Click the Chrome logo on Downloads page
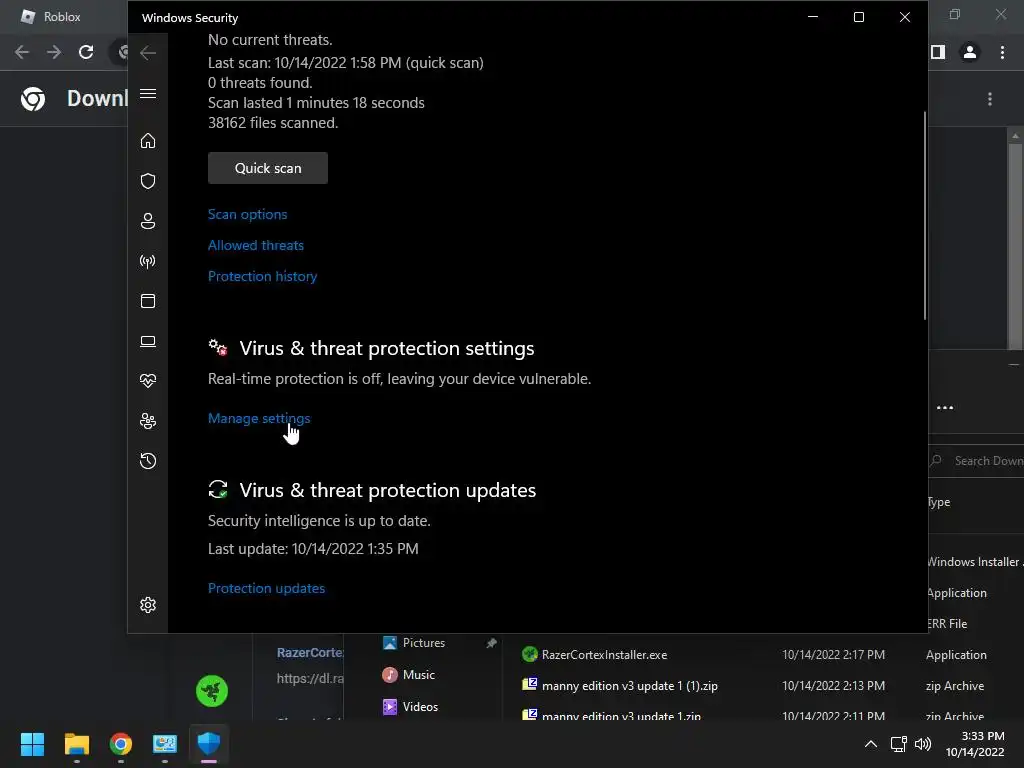Screen dimensions: 1024x768 pos(33,99)
